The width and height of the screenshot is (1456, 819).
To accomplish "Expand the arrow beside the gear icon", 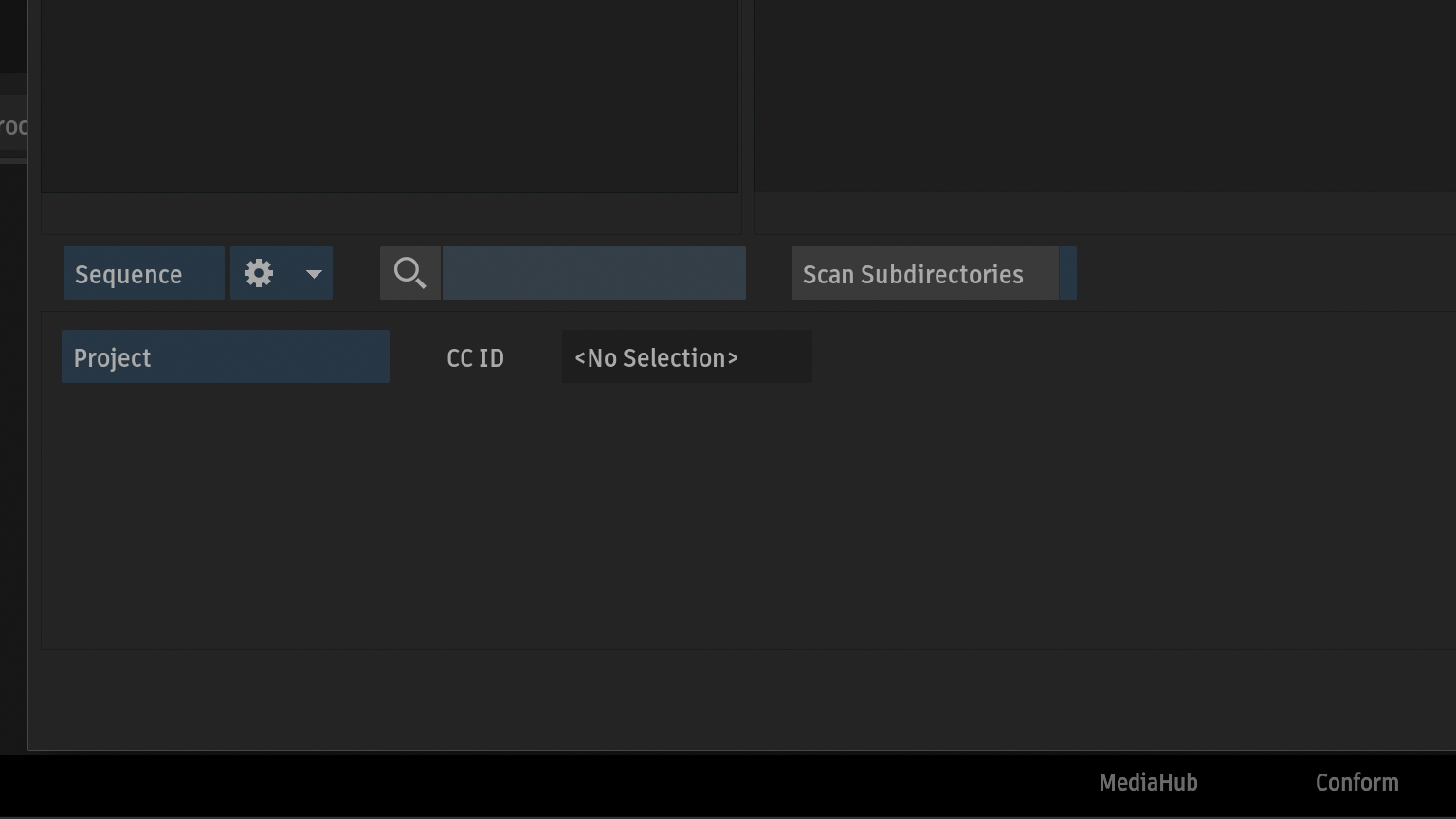I will (314, 274).
